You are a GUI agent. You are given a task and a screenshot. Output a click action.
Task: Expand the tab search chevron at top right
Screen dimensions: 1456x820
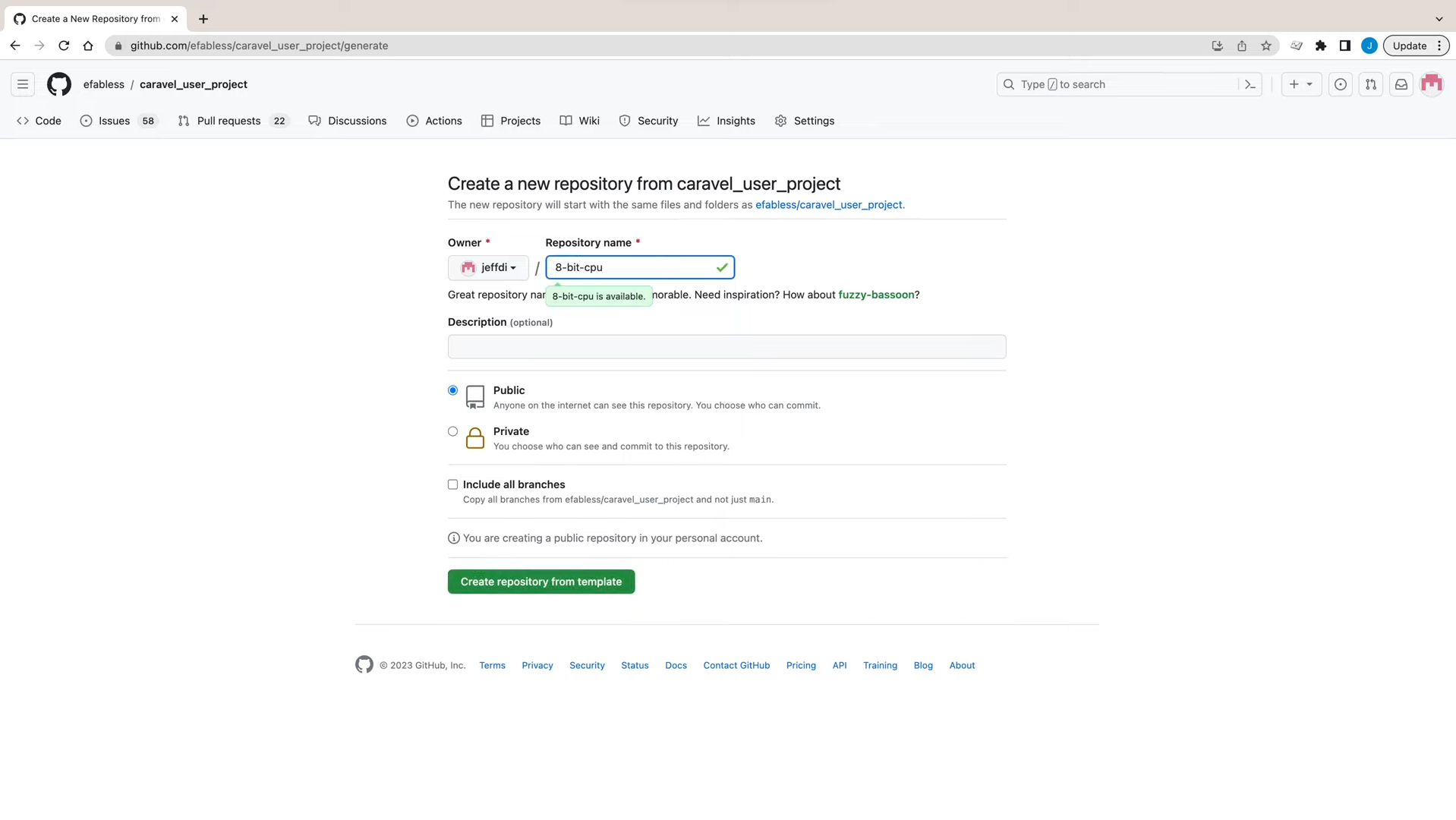pyautogui.click(x=1439, y=19)
